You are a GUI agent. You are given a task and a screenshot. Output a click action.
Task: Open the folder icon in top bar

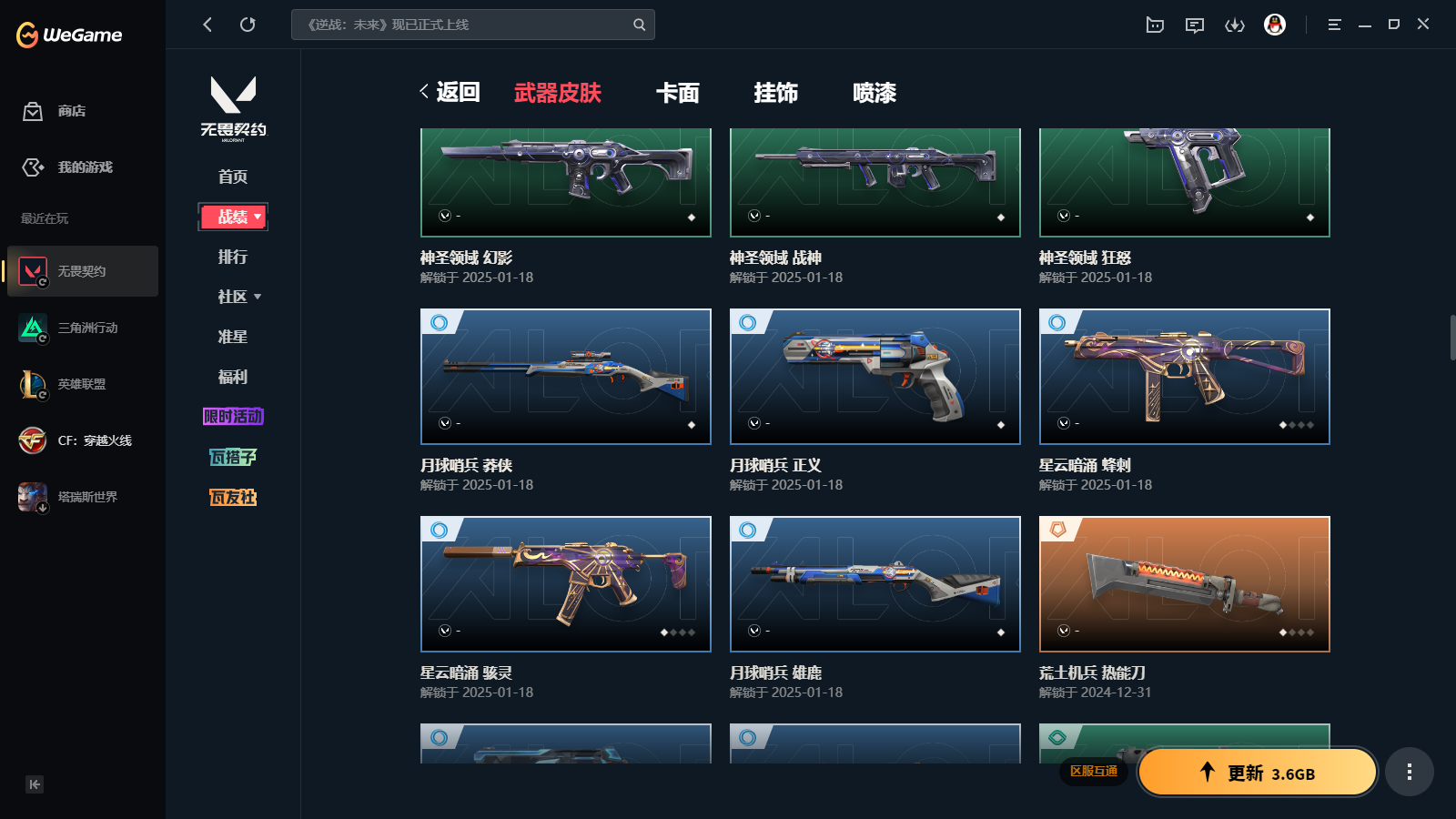click(x=1155, y=25)
